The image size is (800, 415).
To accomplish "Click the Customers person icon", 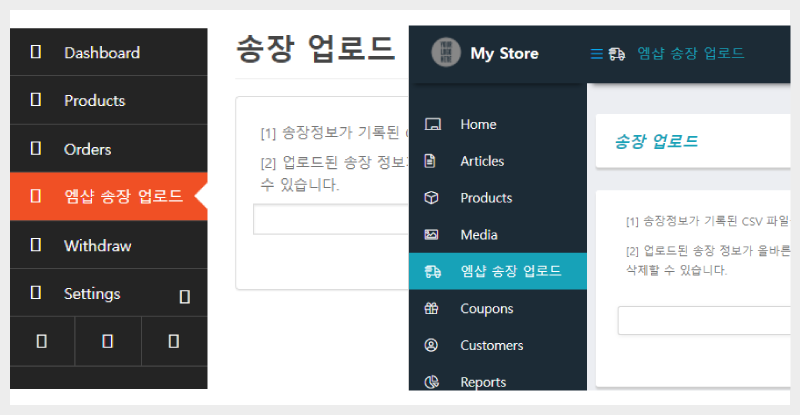I will coord(431,345).
